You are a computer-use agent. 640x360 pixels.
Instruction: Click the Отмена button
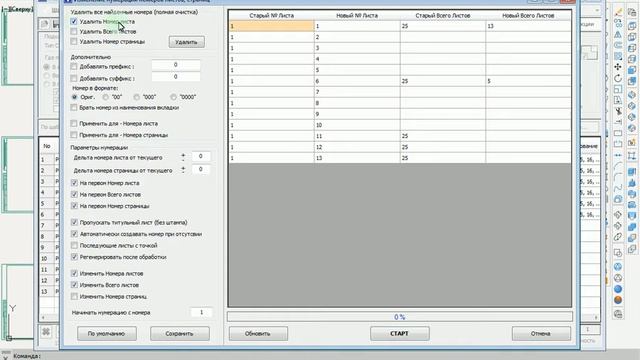pyautogui.click(x=541, y=333)
